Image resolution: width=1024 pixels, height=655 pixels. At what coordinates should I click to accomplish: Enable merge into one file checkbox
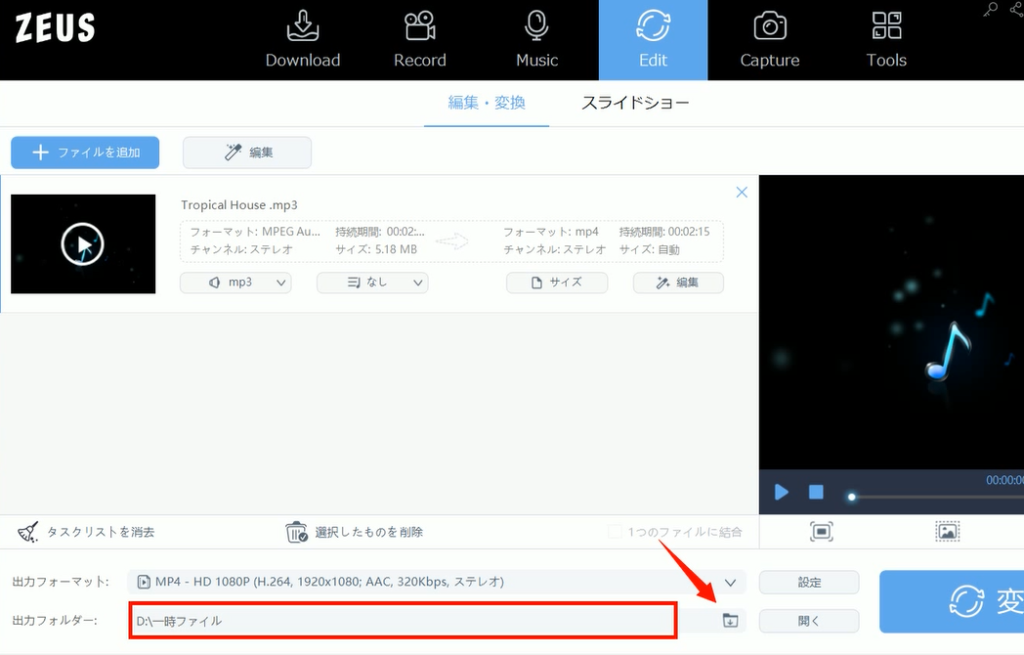click(x=615, y=532)
